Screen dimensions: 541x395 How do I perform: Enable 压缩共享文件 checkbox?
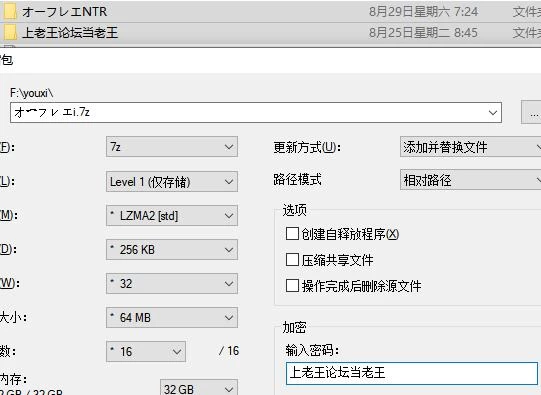pos(292,260)
